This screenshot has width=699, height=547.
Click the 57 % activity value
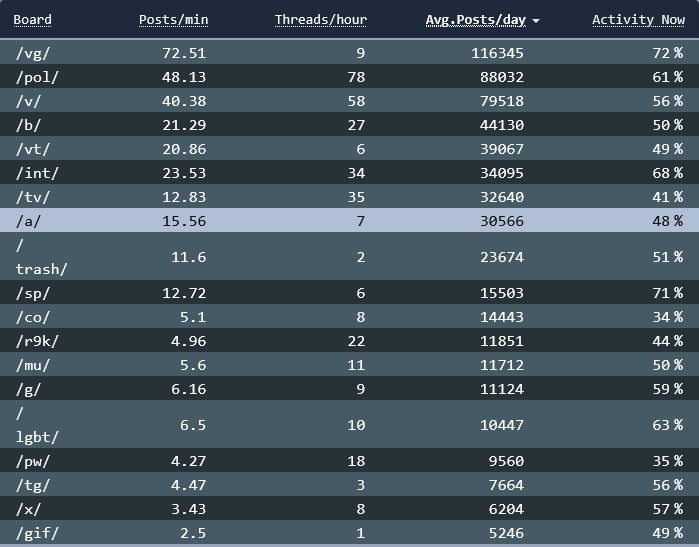coord(668,510)
